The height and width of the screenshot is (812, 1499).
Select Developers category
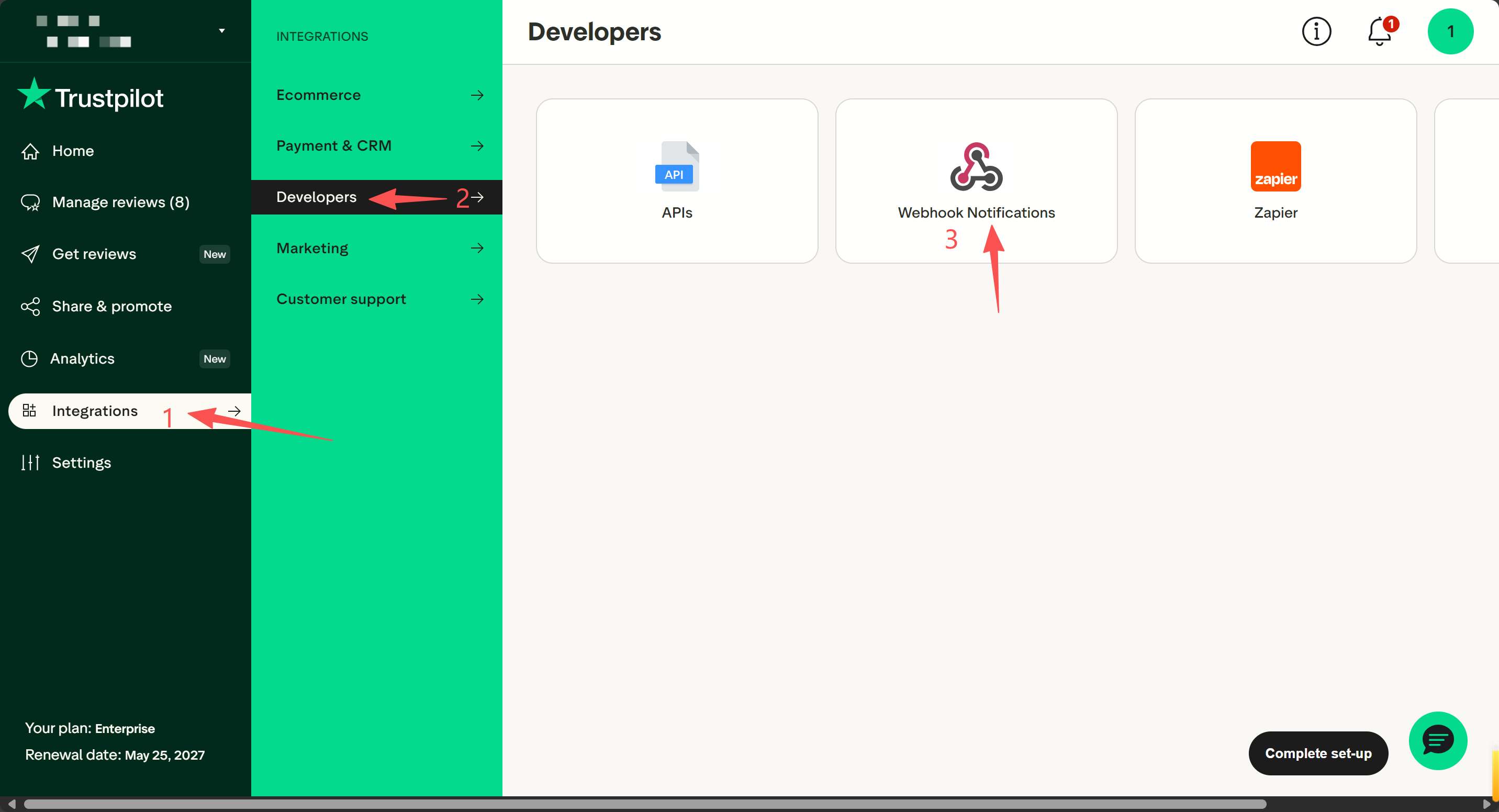(376, 197)
